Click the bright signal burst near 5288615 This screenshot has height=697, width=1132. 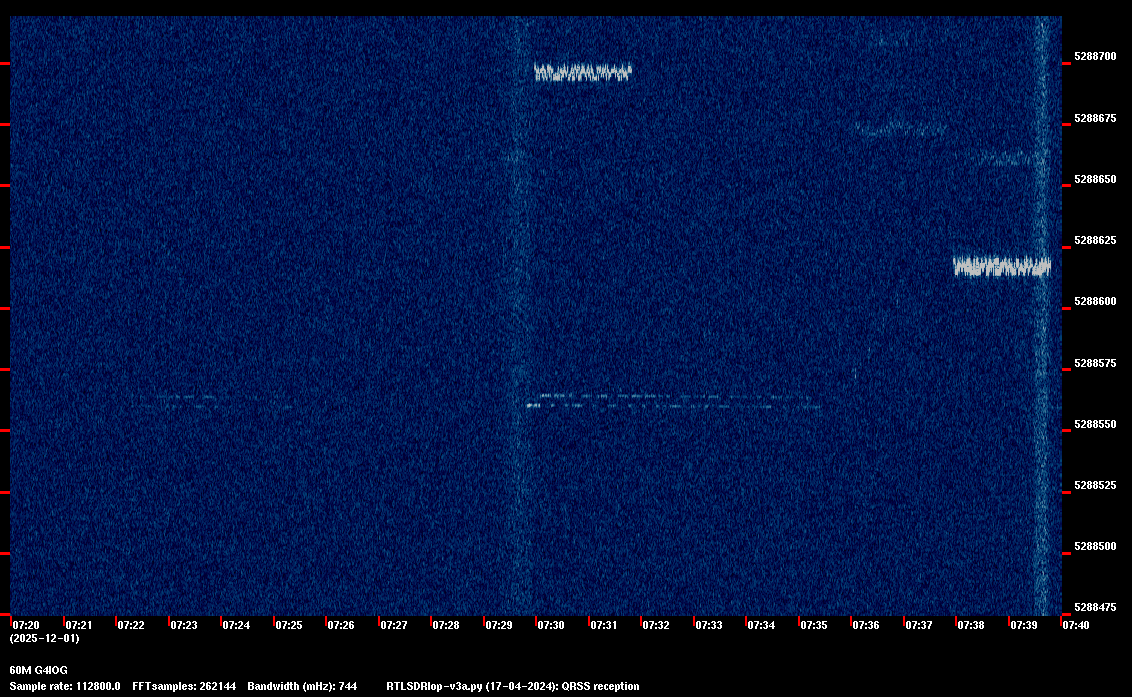[1002, 267]
